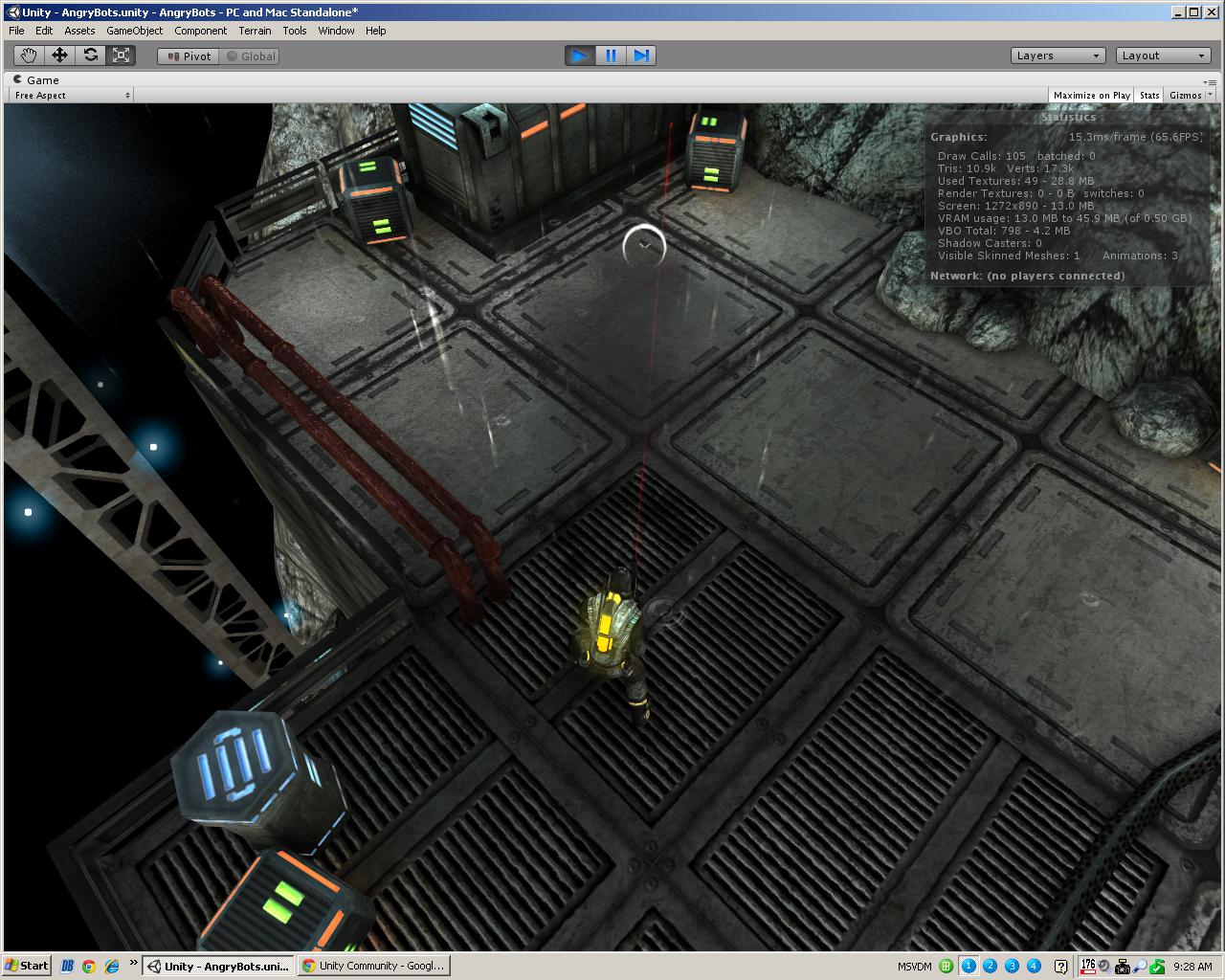Open the Layout dropdown
Screen dimensions: 1225x980
point(1163,56)
